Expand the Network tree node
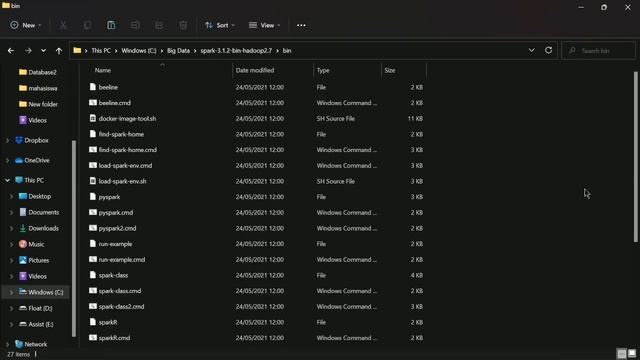Screen dimensions: 640x360 [x=7, y=344]
